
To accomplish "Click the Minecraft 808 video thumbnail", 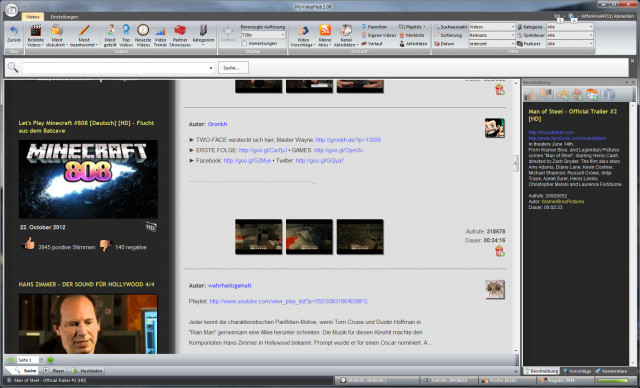I will click(88, 179).
